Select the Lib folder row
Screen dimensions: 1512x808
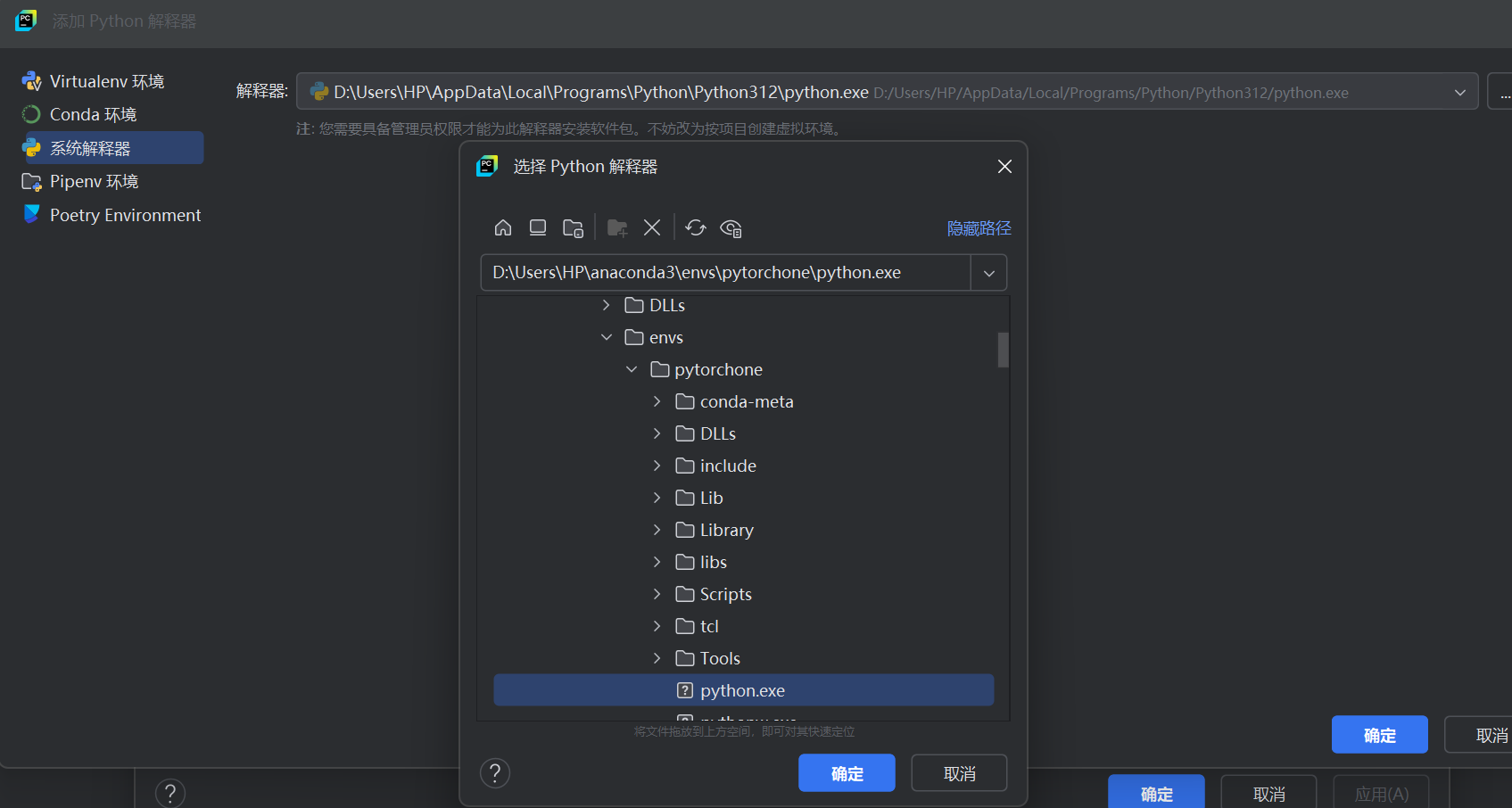[743, 498]
